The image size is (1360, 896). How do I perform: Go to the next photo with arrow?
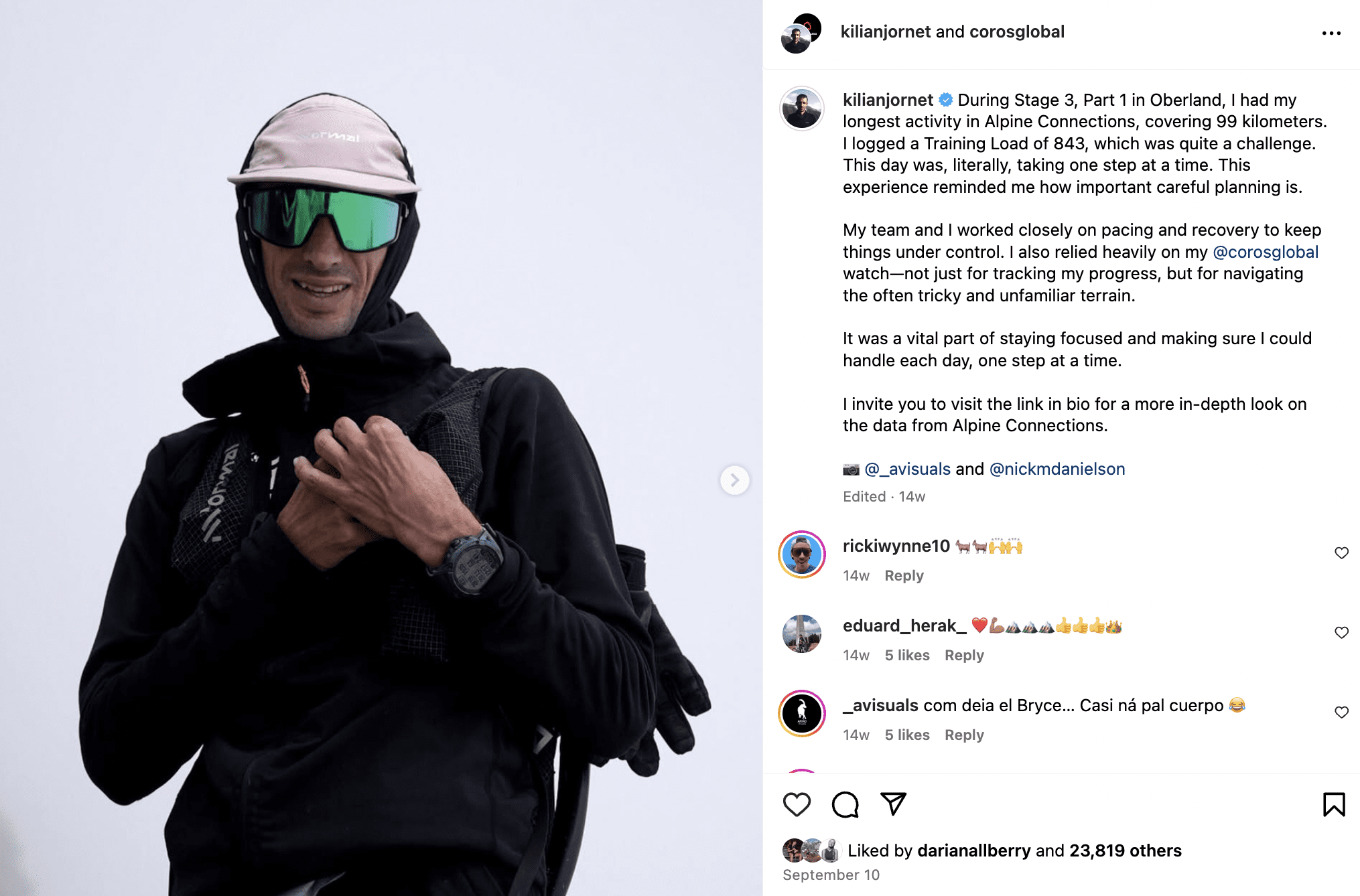click(734, 480)
